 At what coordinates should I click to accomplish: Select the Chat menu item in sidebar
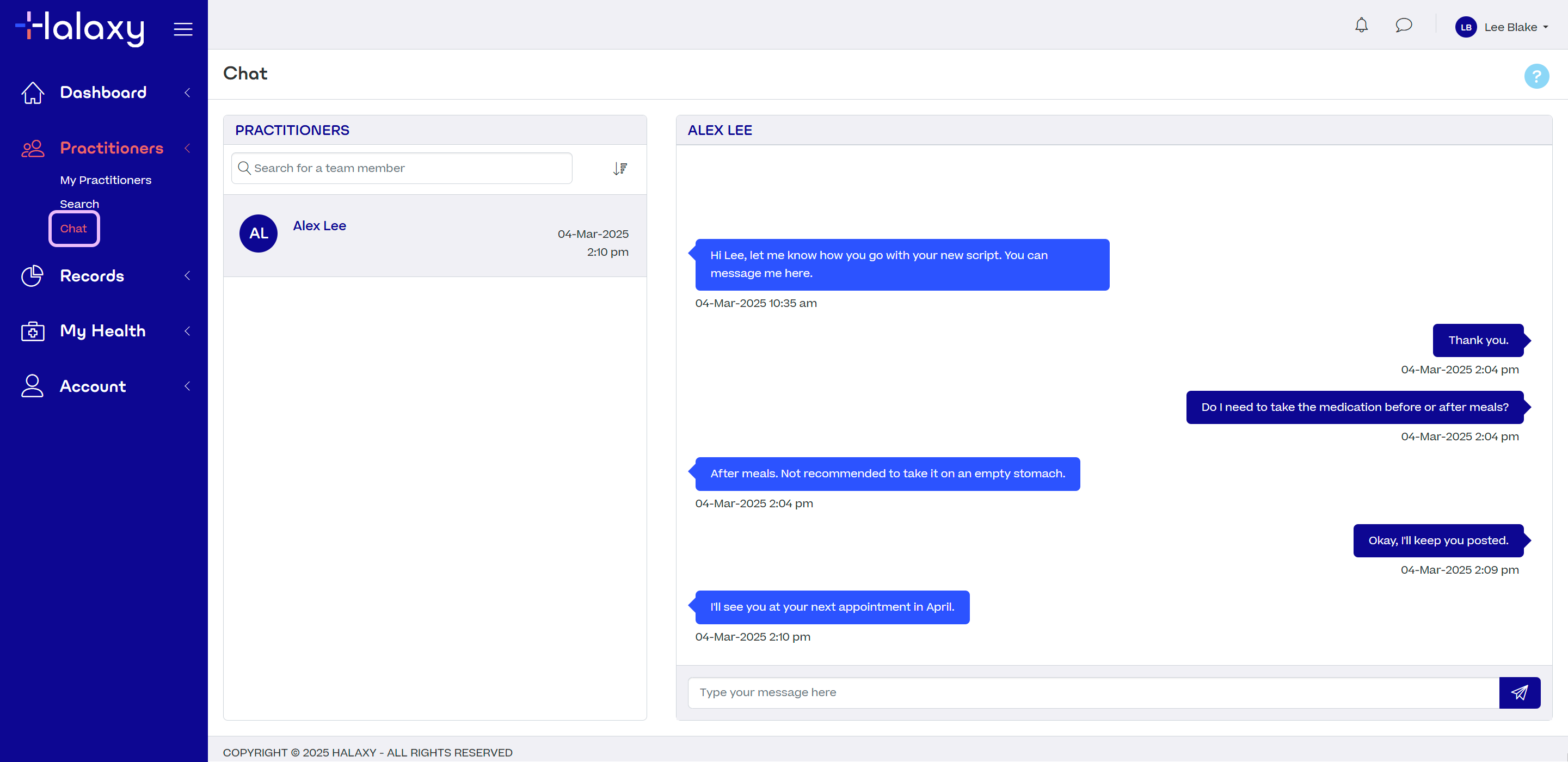coord(73,228)
